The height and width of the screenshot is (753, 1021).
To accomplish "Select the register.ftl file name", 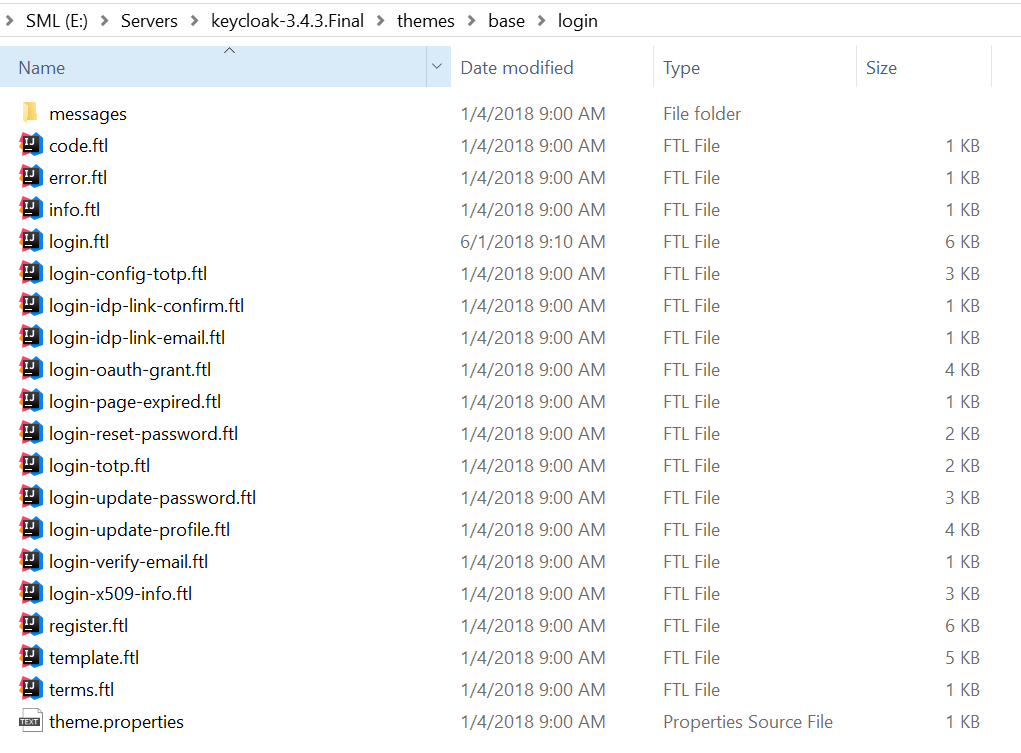I will [89, 625].
